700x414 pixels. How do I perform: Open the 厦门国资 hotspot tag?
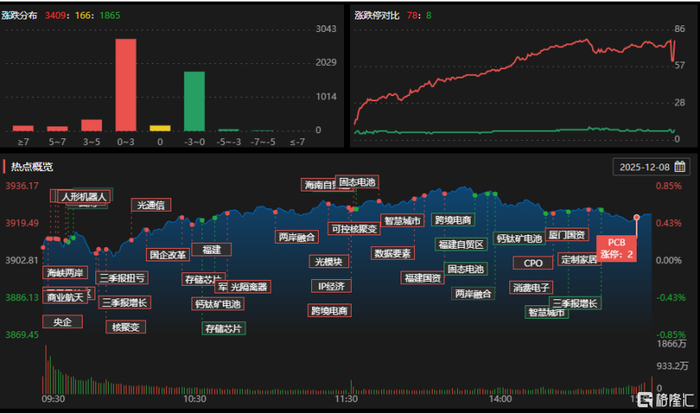tap(567, 234)
